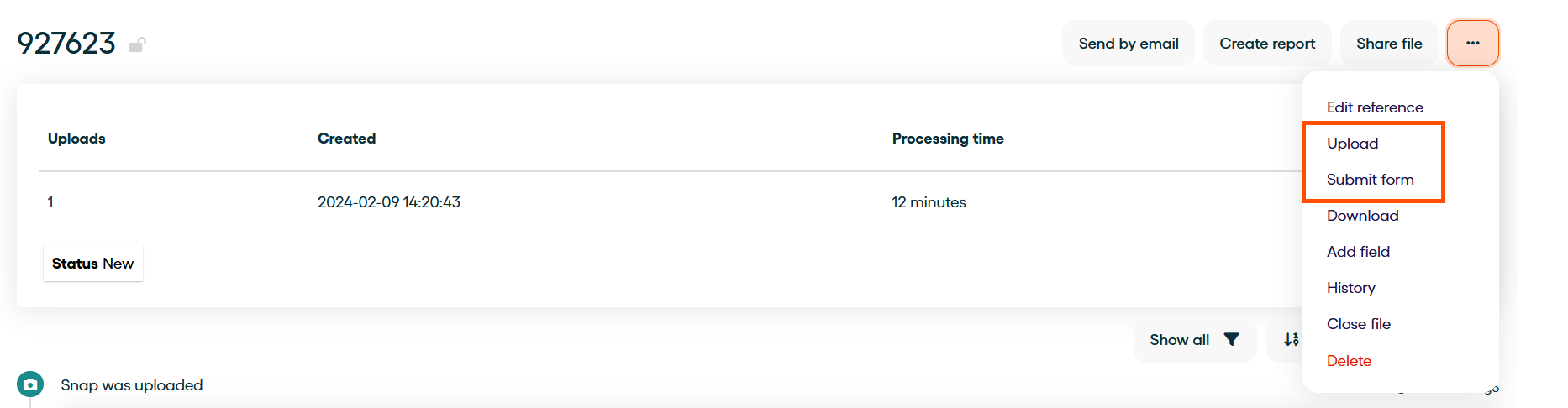Select Add field menu item
The height and width of the screenshot is (408, 1568).
(x=1358, y=252)
